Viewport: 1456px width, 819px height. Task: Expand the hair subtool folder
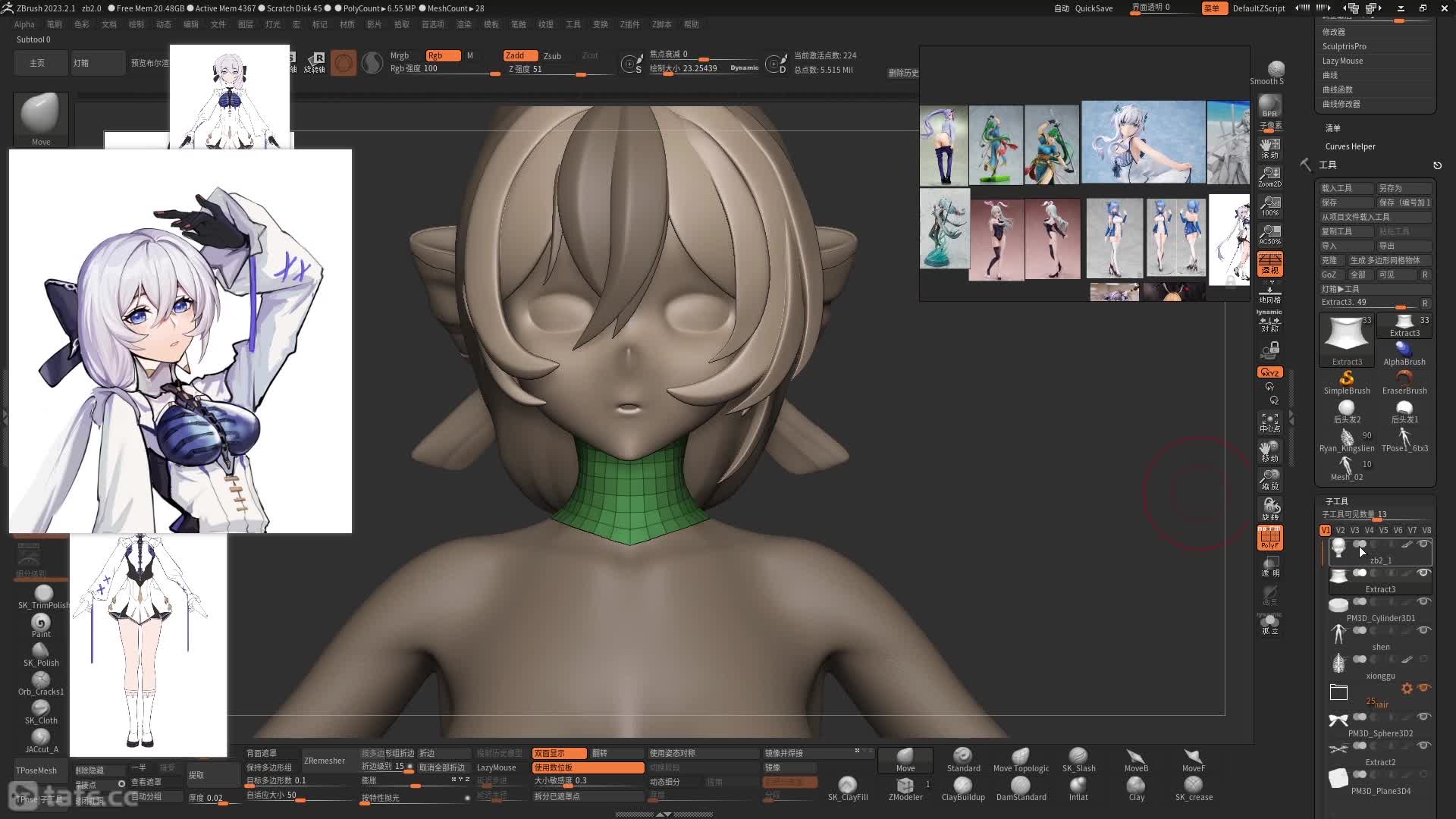click(x=1338, y=692)
